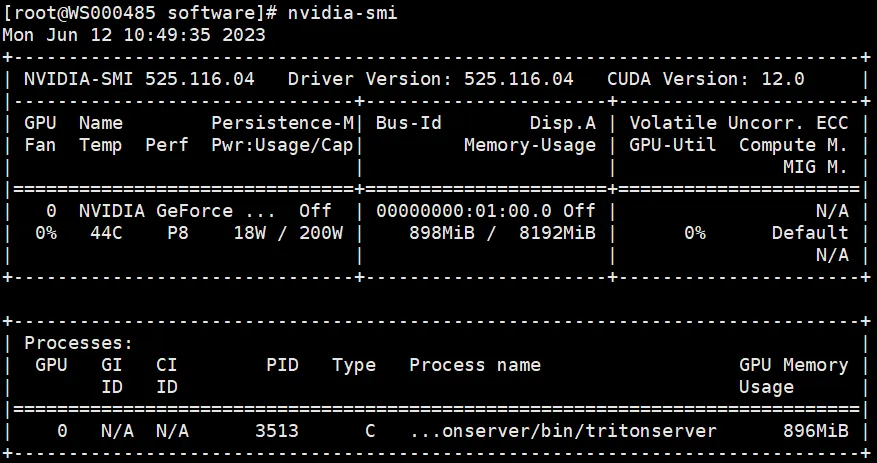This screenshot has height=463, width=877.
Task: Click the typed nvidia-smi command
Action: click(x=342, y=13)
